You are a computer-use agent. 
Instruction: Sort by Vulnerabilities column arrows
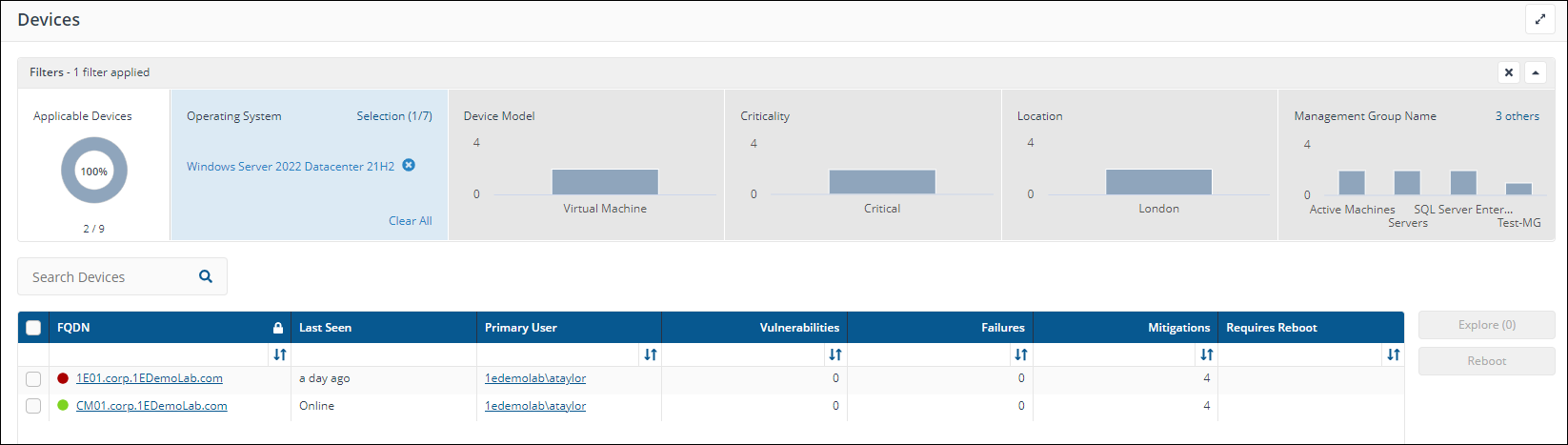pos(834,354)
